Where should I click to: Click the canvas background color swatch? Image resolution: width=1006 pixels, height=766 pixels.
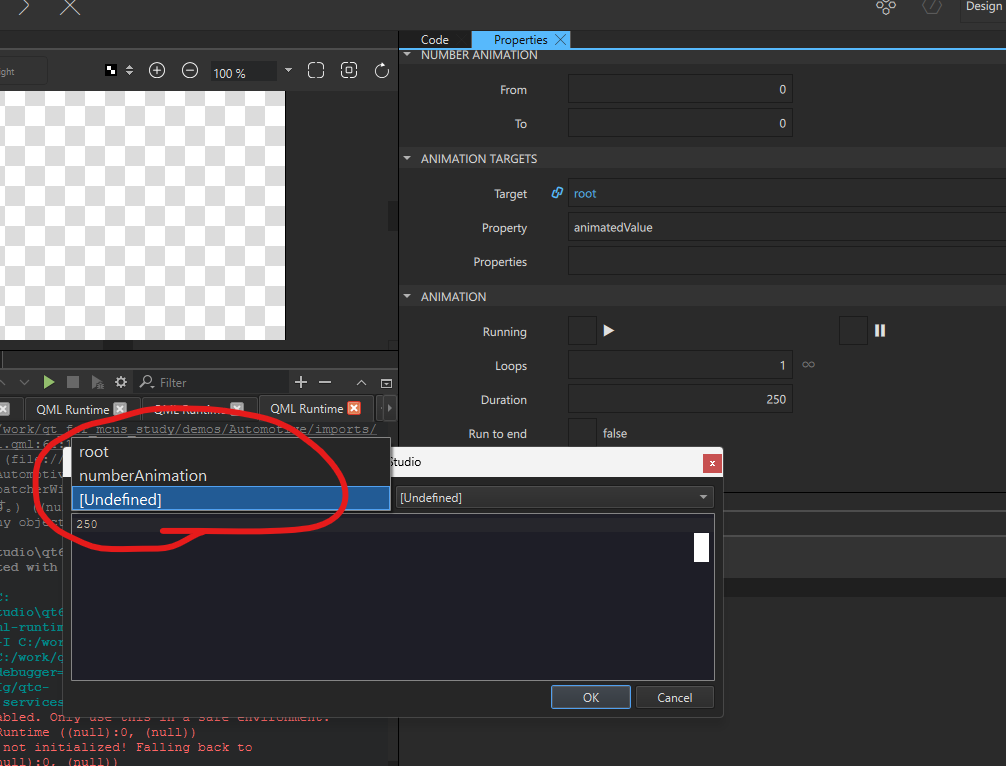click(111, 71)
